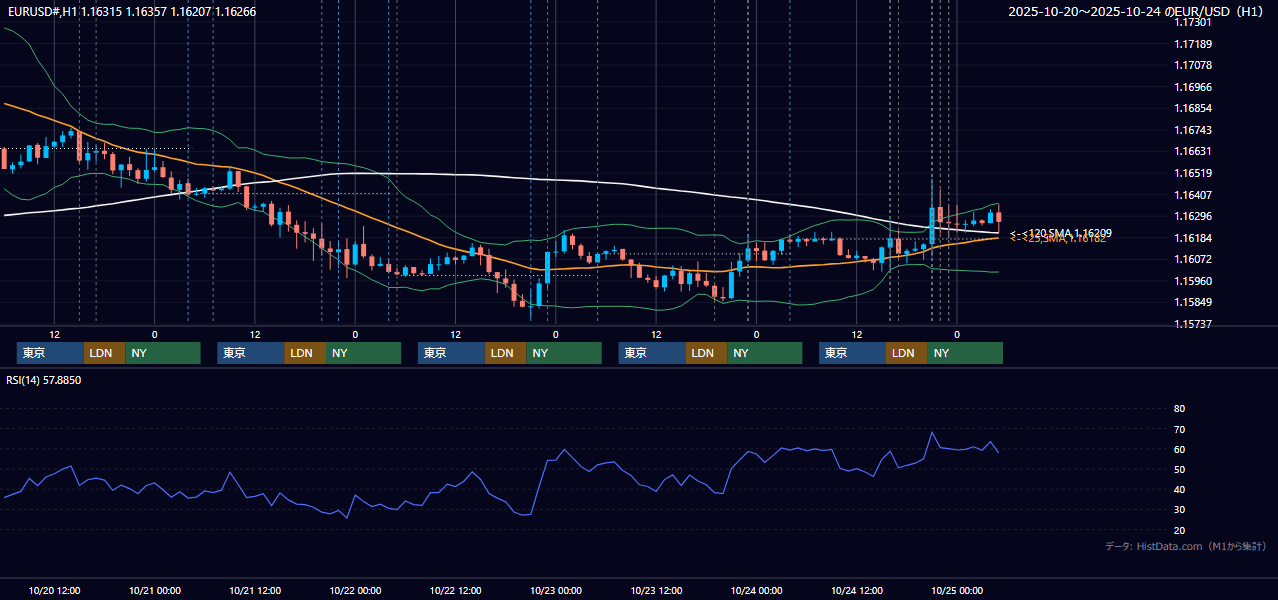Select the NY session block above 10/23 00:00
Viewport: 1278px width, 600px height.
(x=564, y=353)
